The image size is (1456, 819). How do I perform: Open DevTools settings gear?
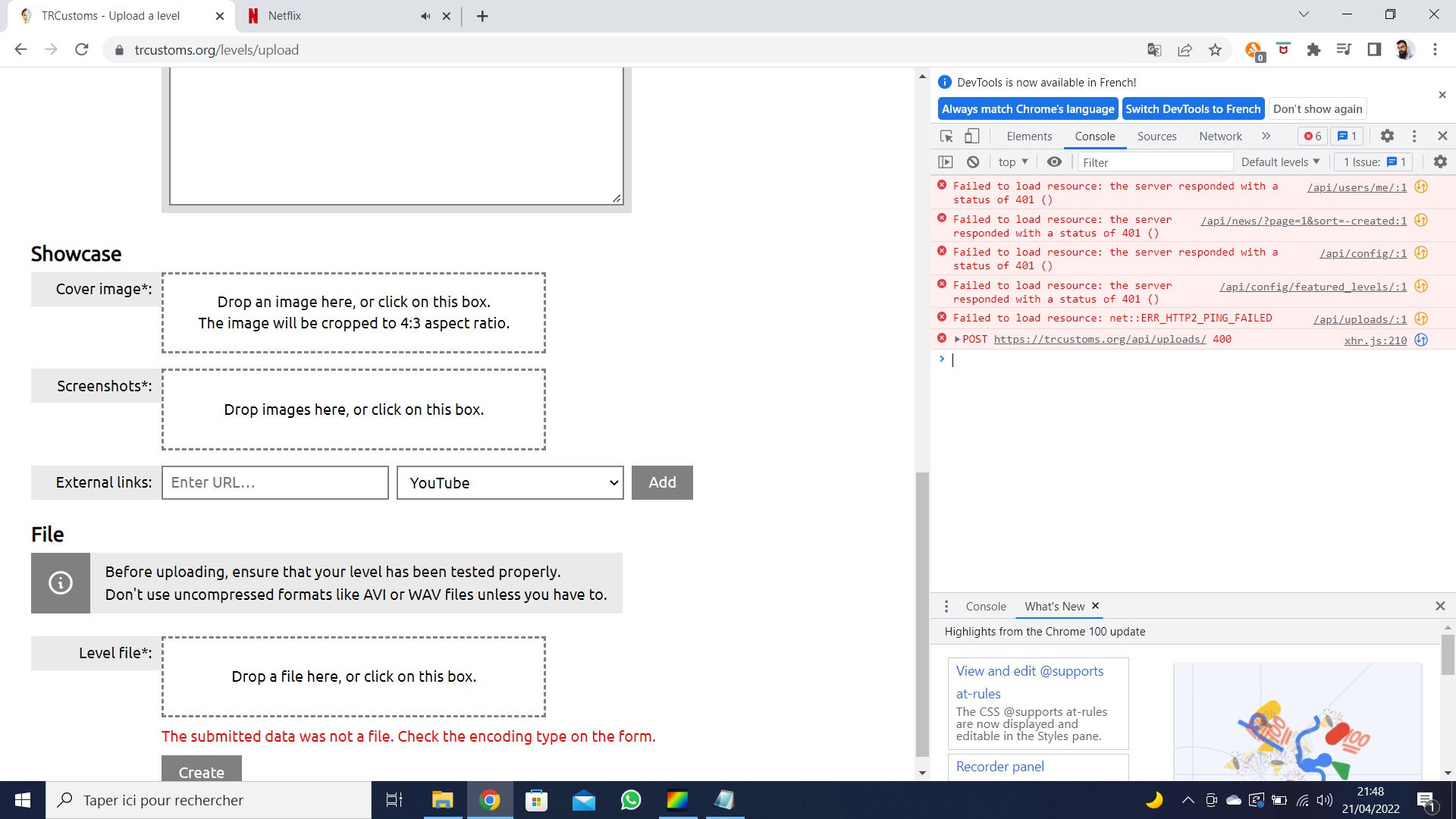1387,136
